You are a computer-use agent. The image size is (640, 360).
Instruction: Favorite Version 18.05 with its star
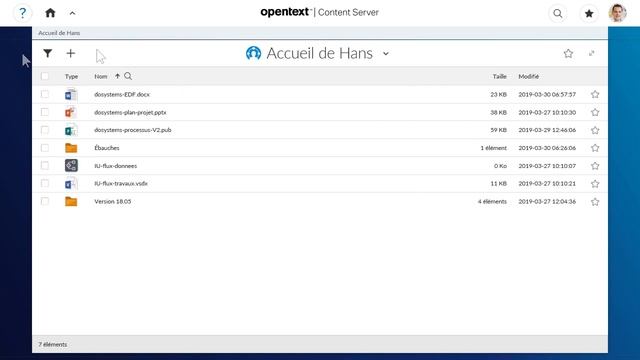tap(595, 202)
